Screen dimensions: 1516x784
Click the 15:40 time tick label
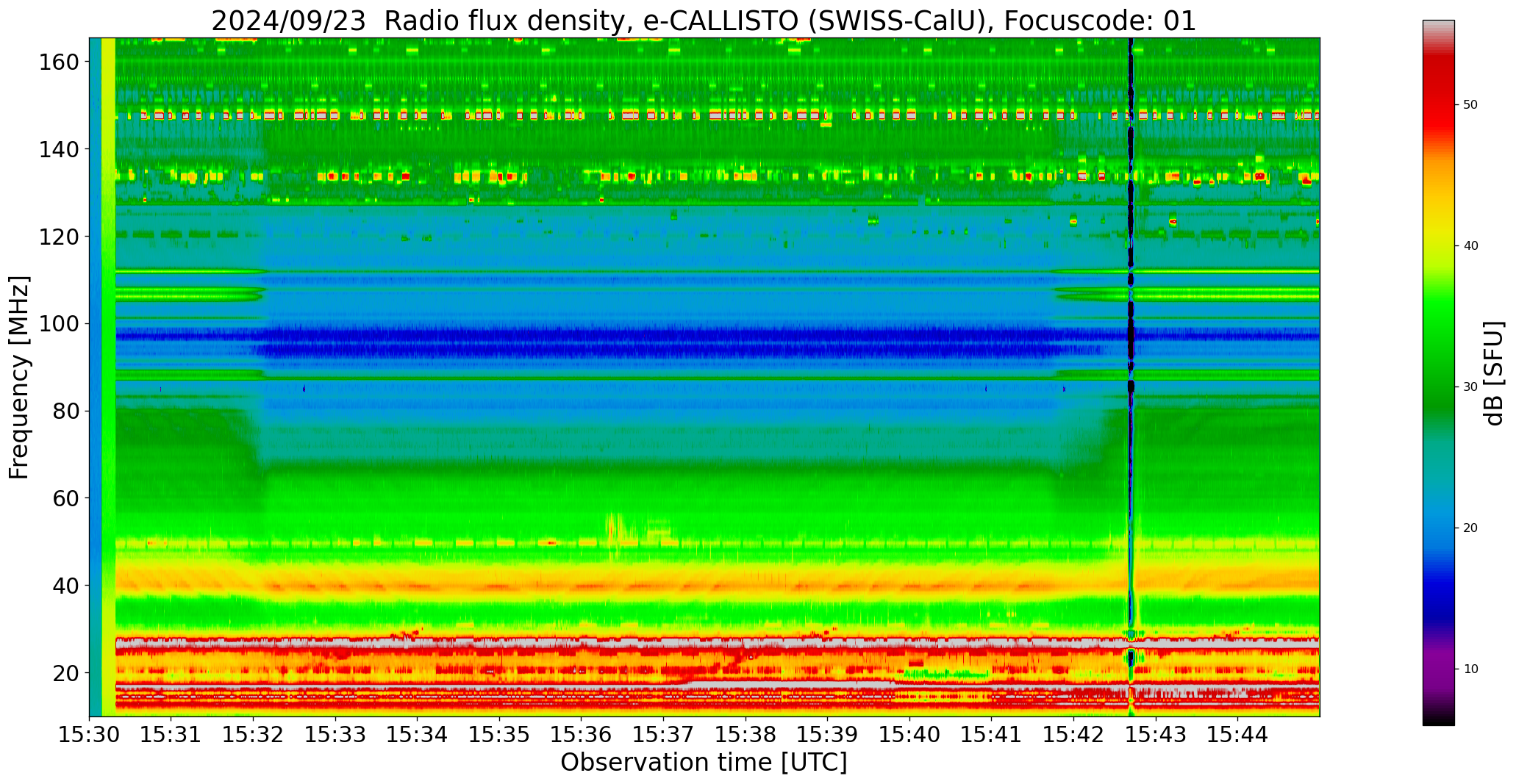[909, 733]
